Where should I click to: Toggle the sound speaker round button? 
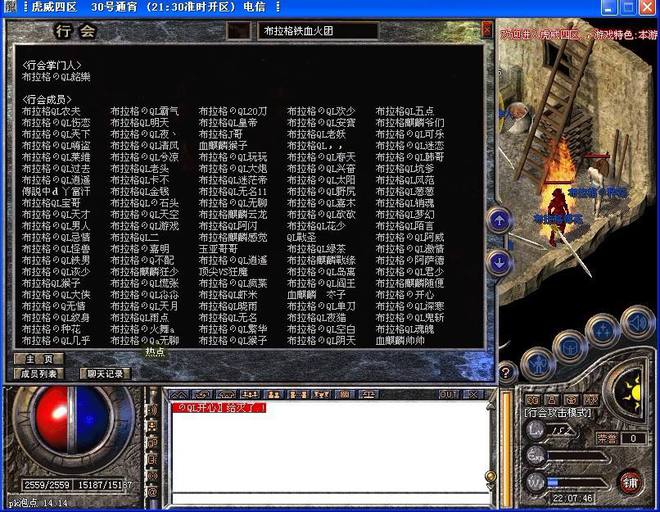[637, 323]
